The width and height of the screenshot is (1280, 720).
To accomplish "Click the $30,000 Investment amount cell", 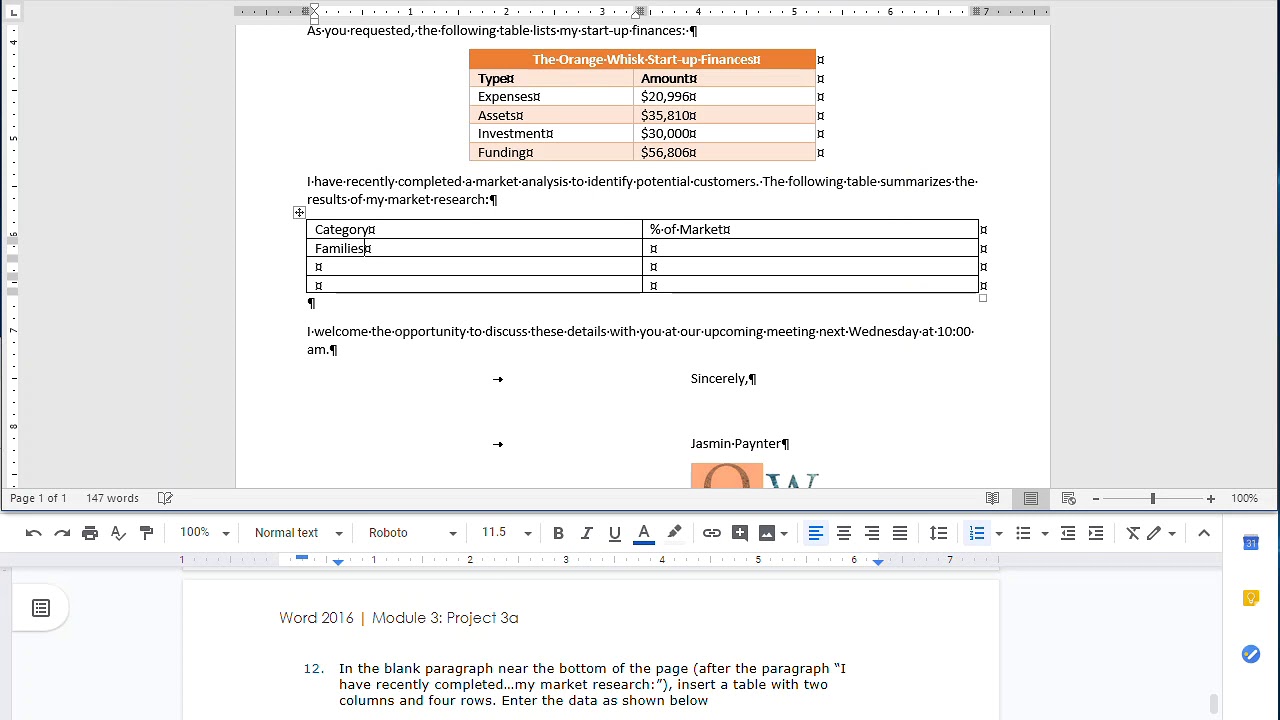I will (x=724, y=133).
